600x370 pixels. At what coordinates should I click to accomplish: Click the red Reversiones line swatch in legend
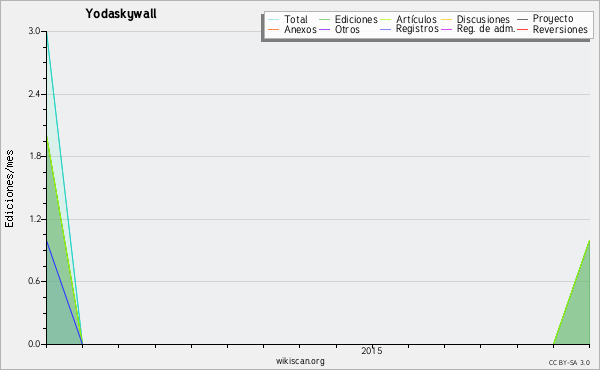click(x=522, y=30)
